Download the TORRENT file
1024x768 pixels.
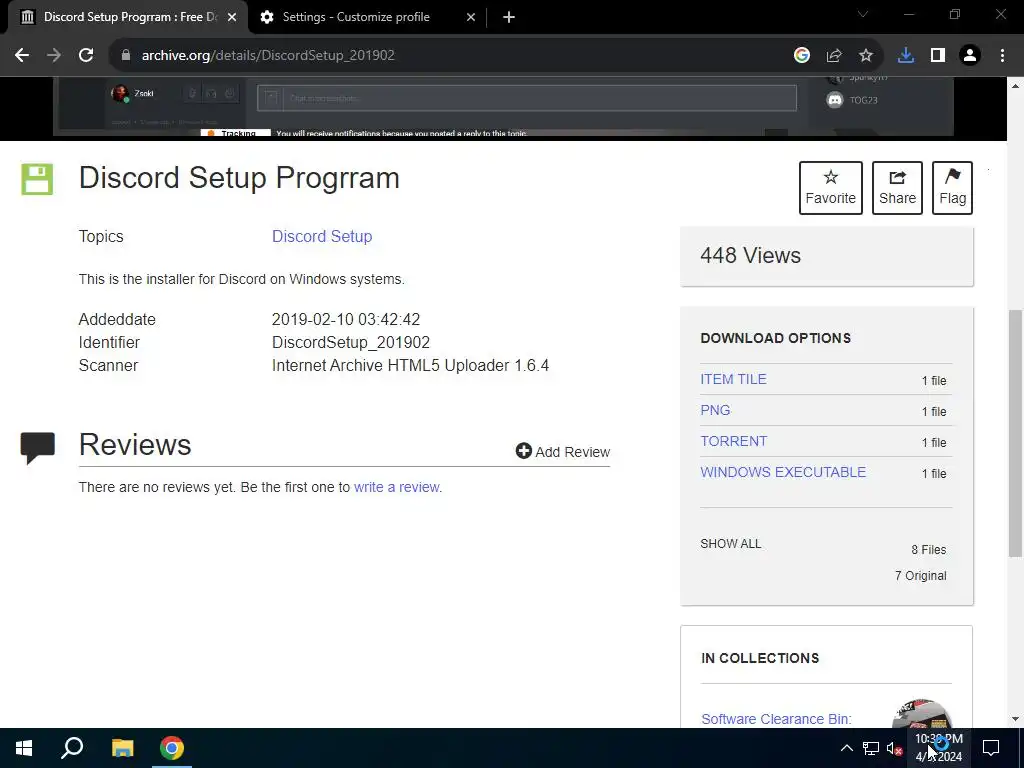point(733,441)
